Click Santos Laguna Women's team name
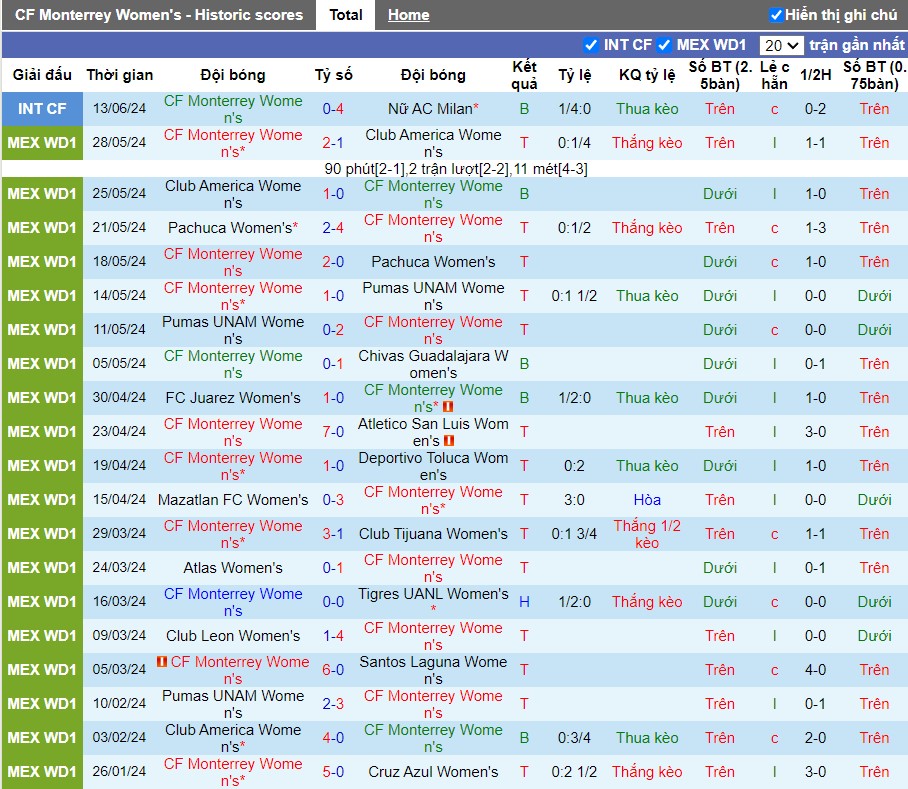Screen dimensions: 908x789 click(433, 670)
